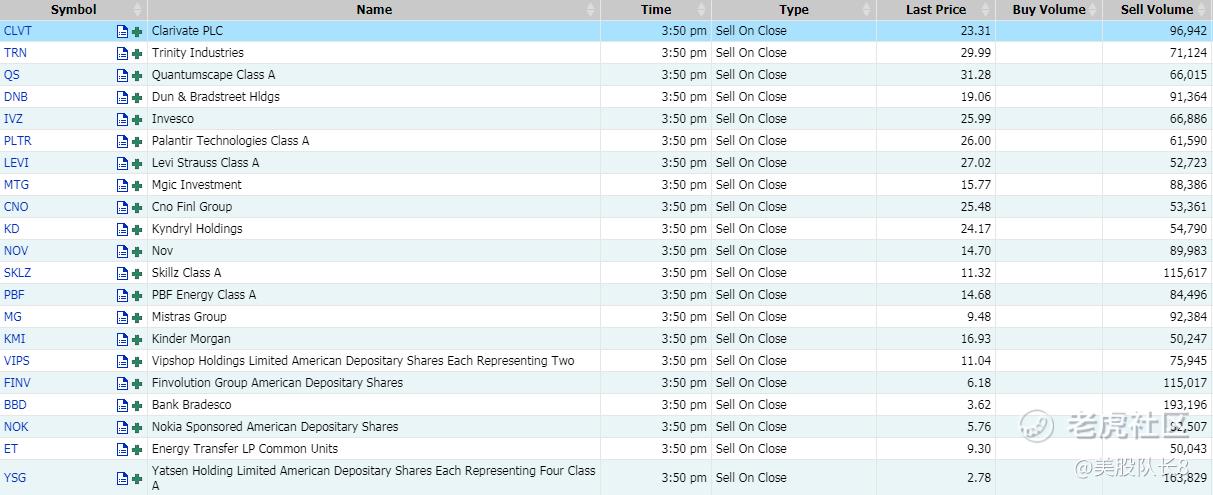
Task: Open the LEVI symbol link
Action: coord(17,163)
